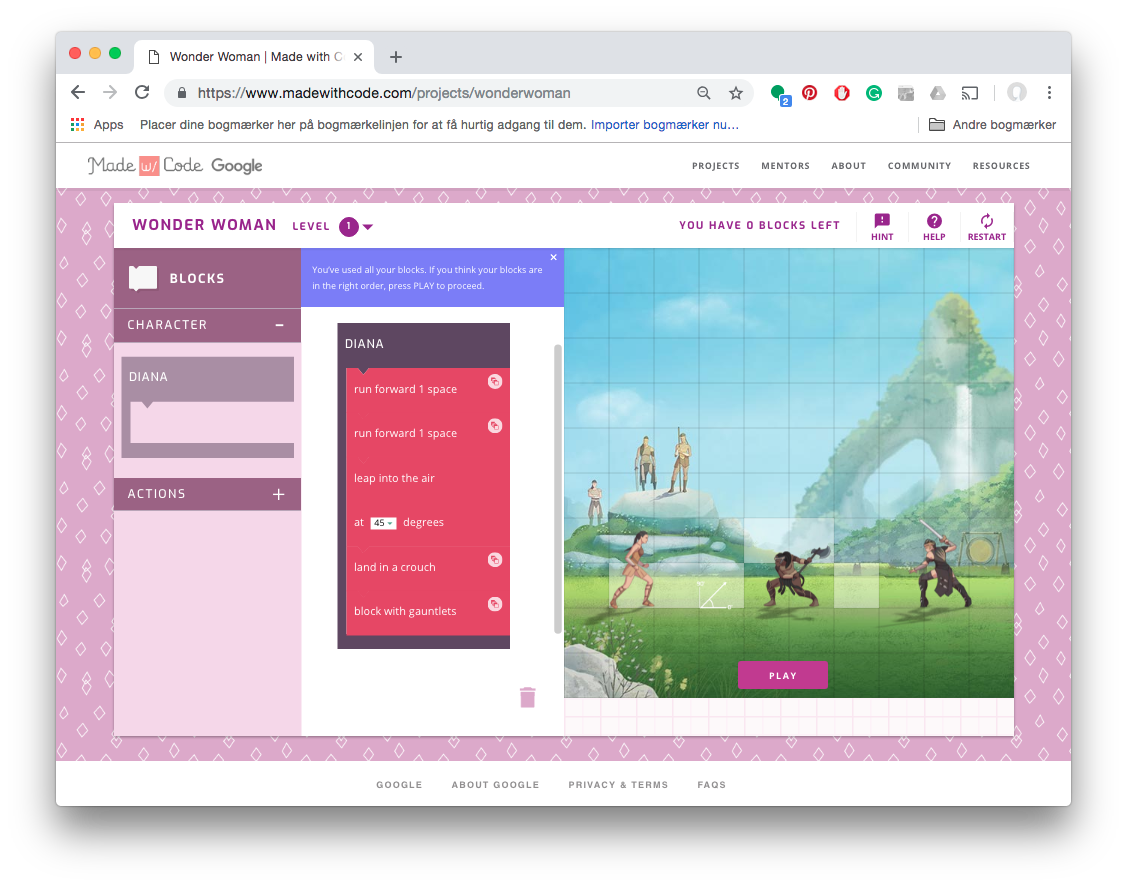This screenshot has width=1127, height=886.
Task: Open the Resources nav item
Action: [1001, 166]
